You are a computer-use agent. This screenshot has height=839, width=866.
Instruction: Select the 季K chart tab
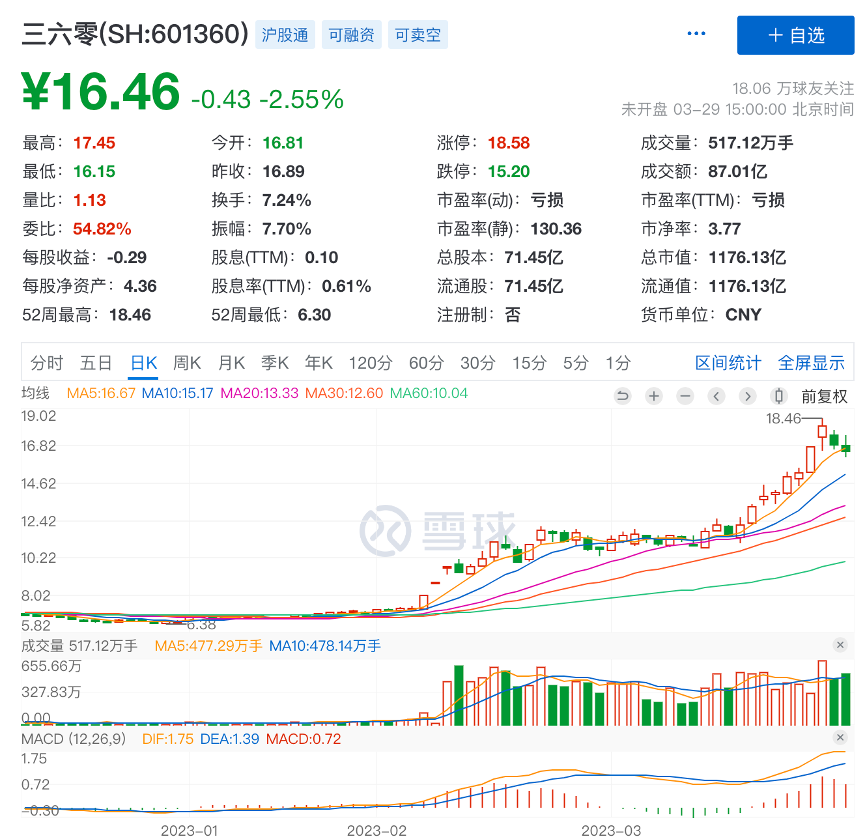click(x=274, y=363)
